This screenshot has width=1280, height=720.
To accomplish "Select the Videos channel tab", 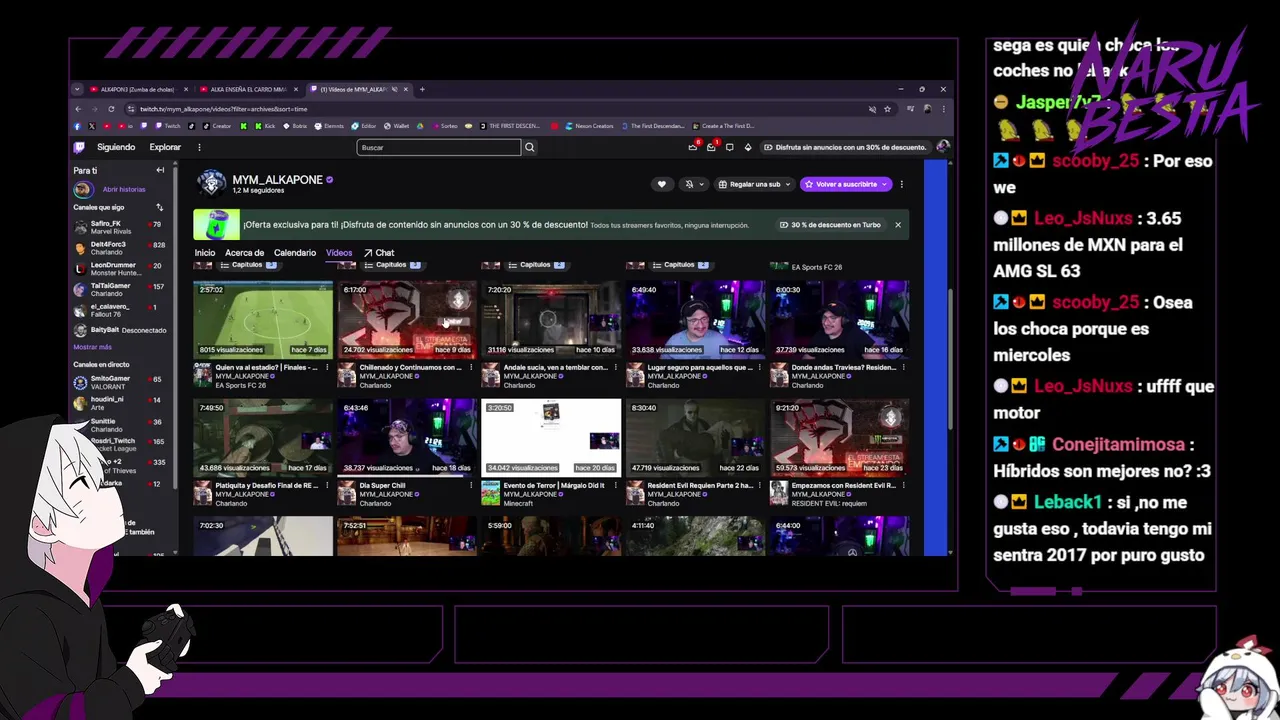I will [x=339, y=253].
